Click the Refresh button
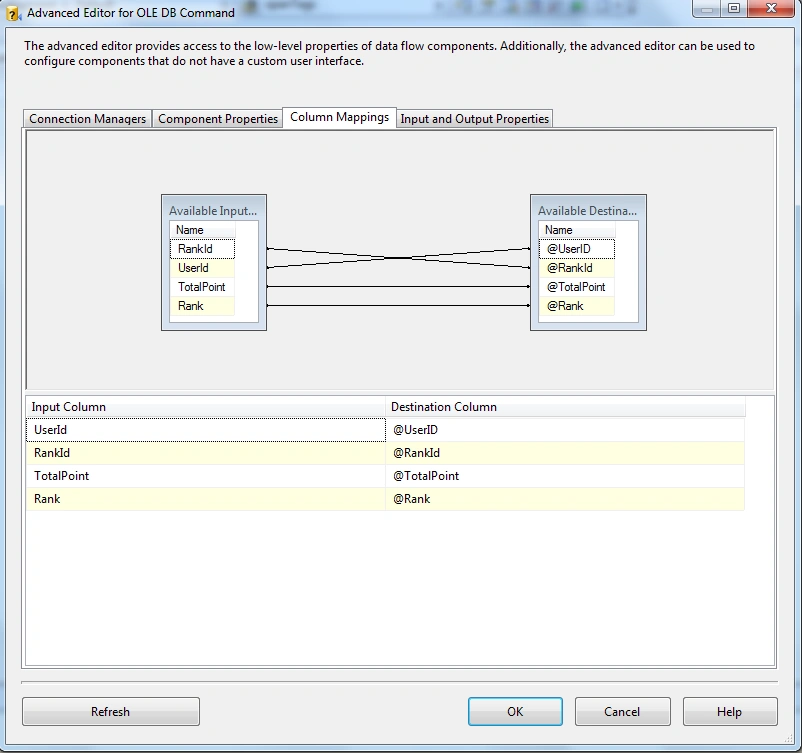 pos(110,712)
